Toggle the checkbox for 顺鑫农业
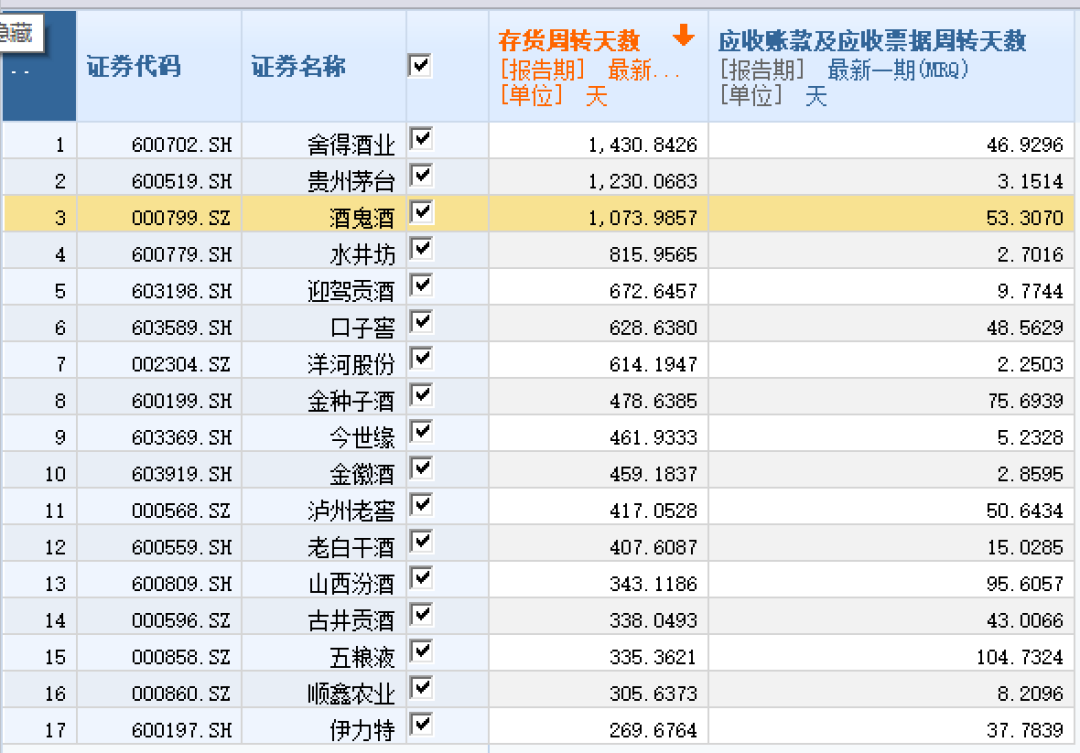 pos(421,688)
